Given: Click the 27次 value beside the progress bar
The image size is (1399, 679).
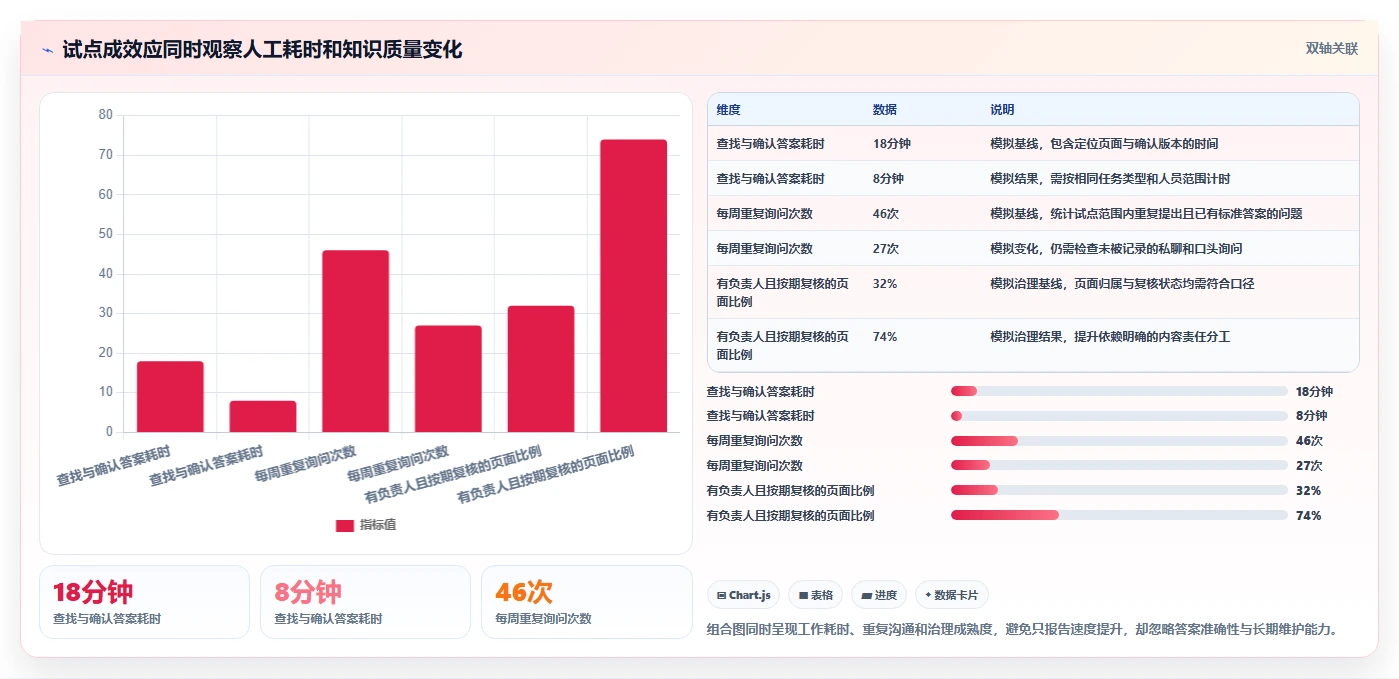Looking at the screenshot, I should [x=1309, y=466].
